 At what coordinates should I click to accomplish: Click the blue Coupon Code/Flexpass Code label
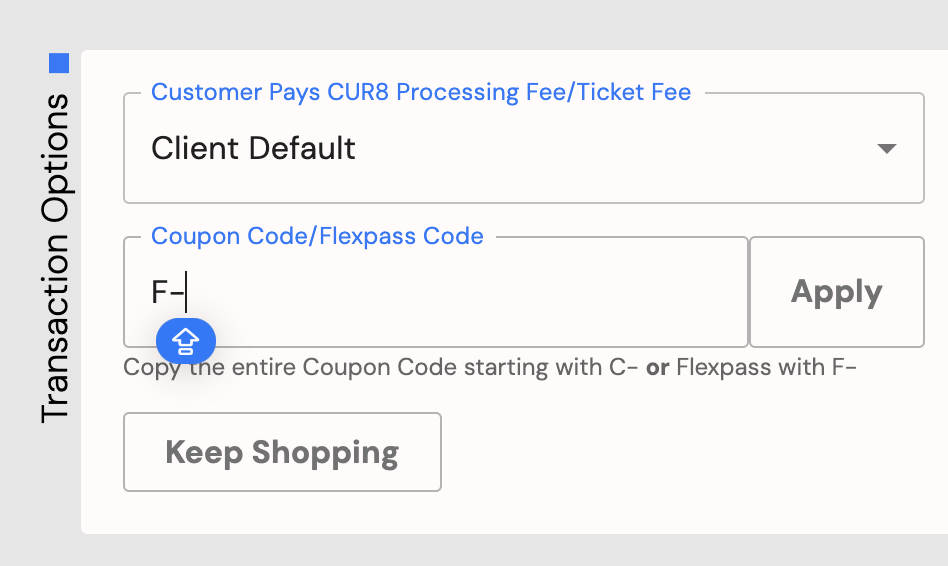(x=317, y=236)
